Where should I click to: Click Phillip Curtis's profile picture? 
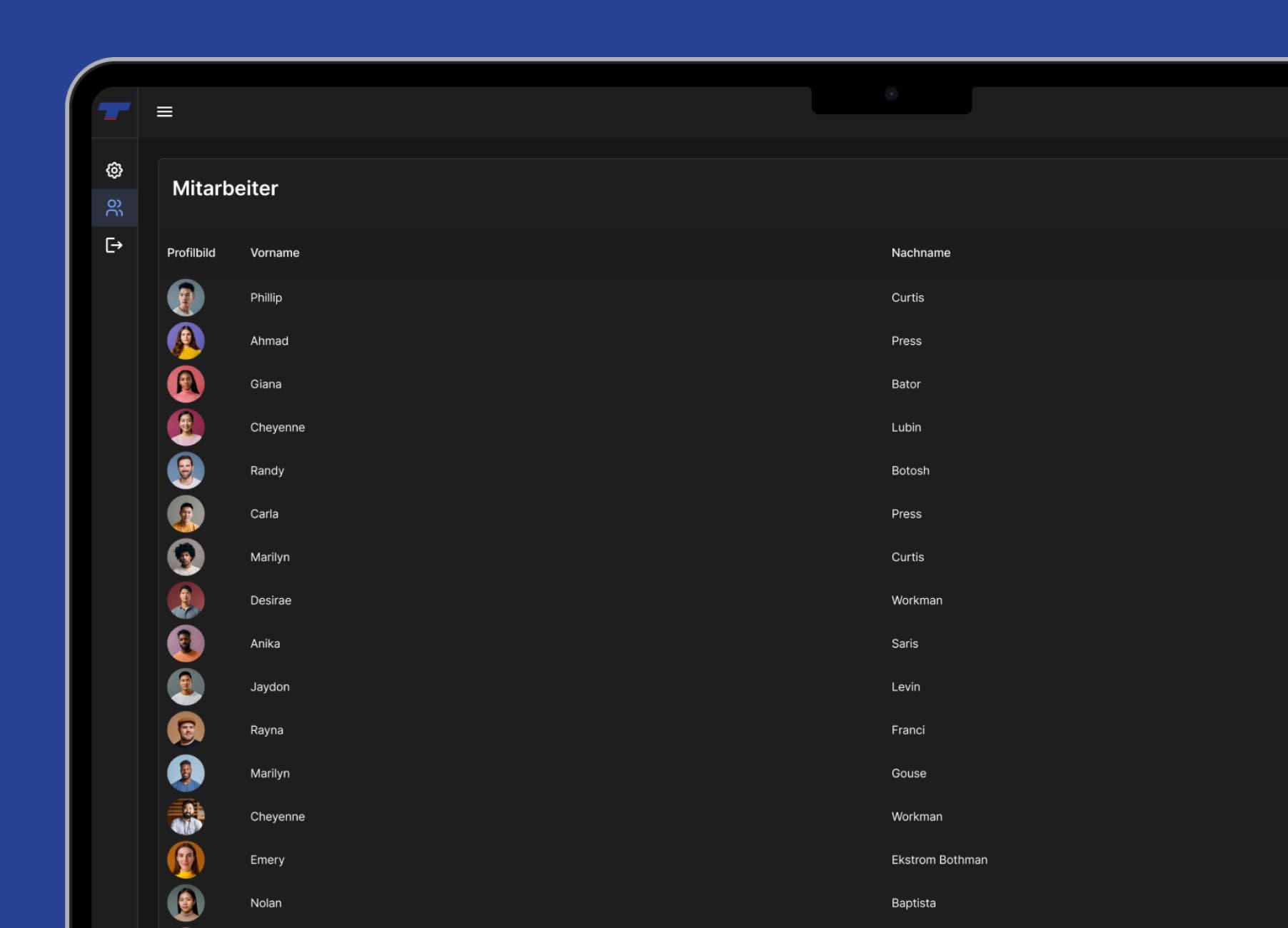(x=186, y=298)
